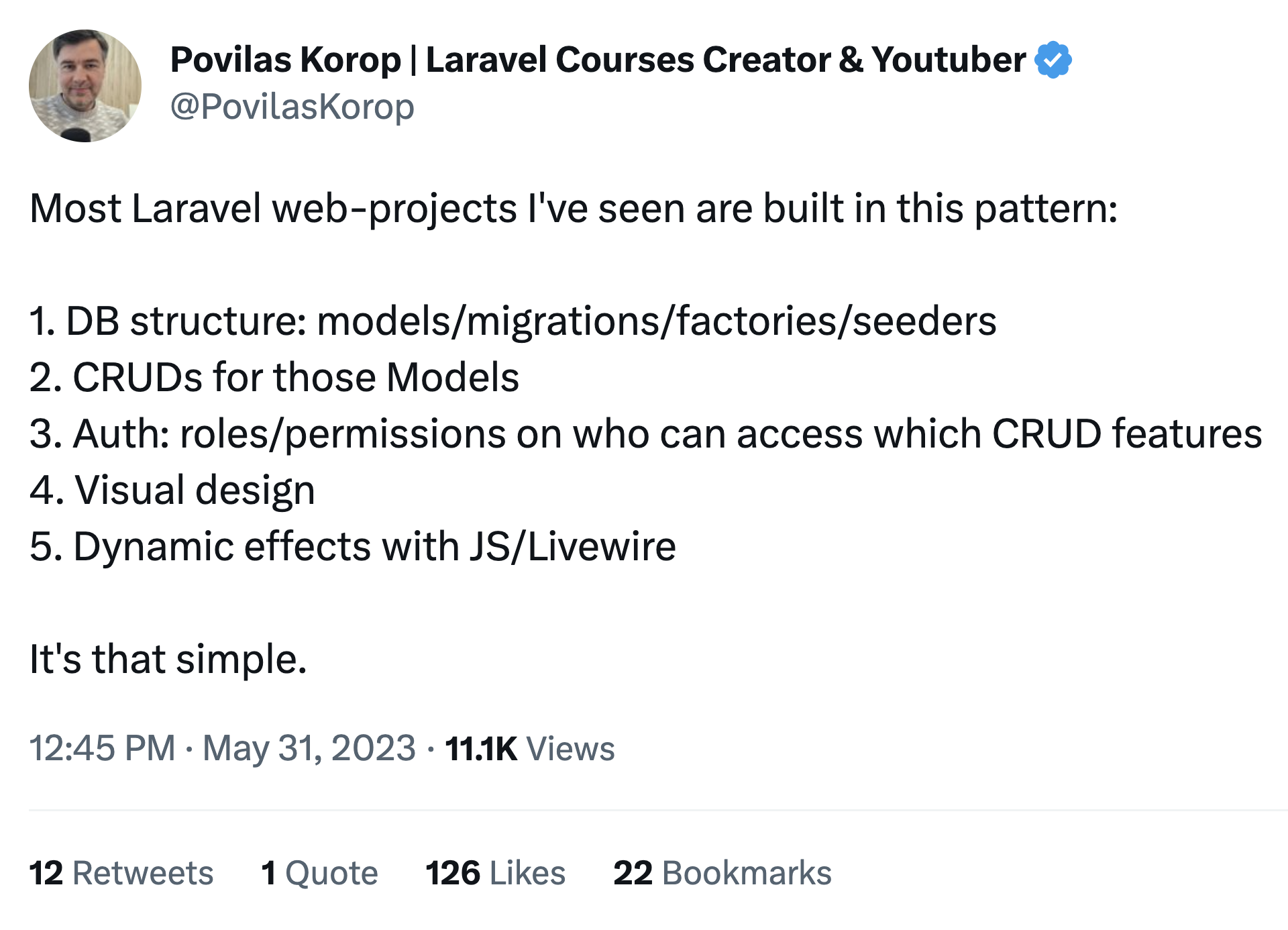Click the display name Povilas Korop
Viewport: 1288px width, 930px height.
tap(286, 60)
